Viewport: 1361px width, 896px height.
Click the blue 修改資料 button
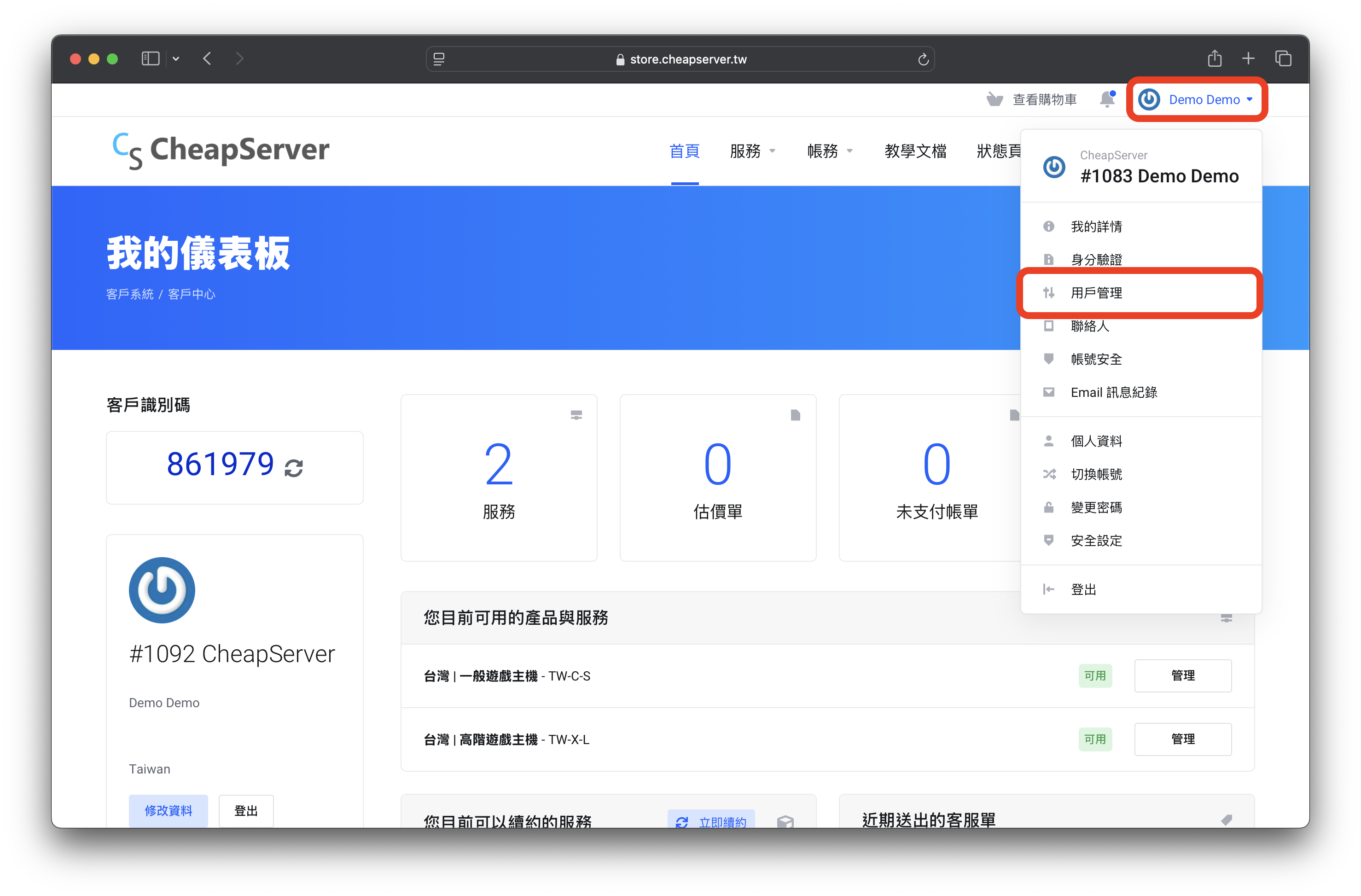point(168,809)
